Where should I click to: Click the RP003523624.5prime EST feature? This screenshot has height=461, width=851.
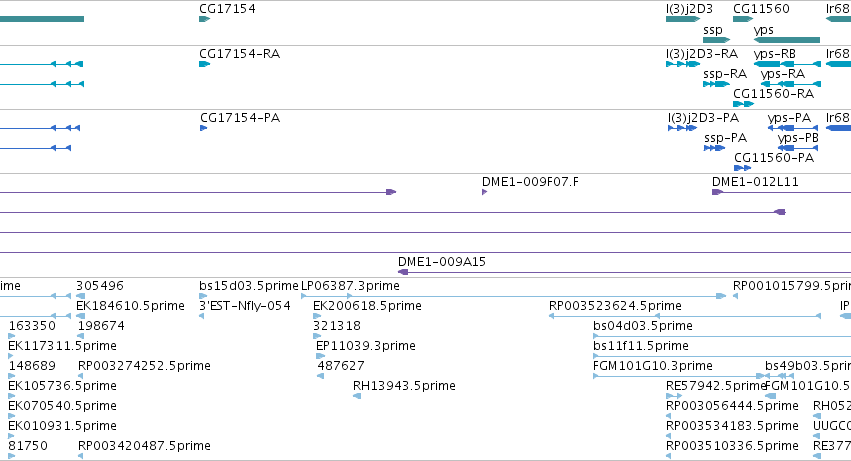pyautogui.click(x=684, y=316)
